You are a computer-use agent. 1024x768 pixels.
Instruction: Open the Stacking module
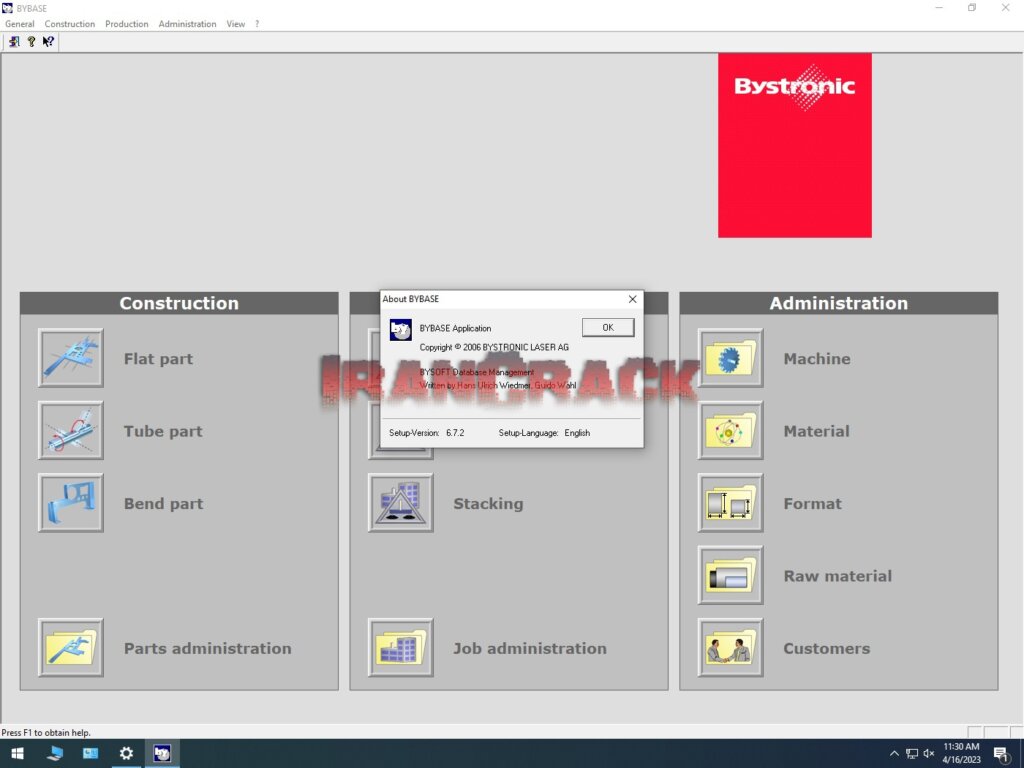400,503
